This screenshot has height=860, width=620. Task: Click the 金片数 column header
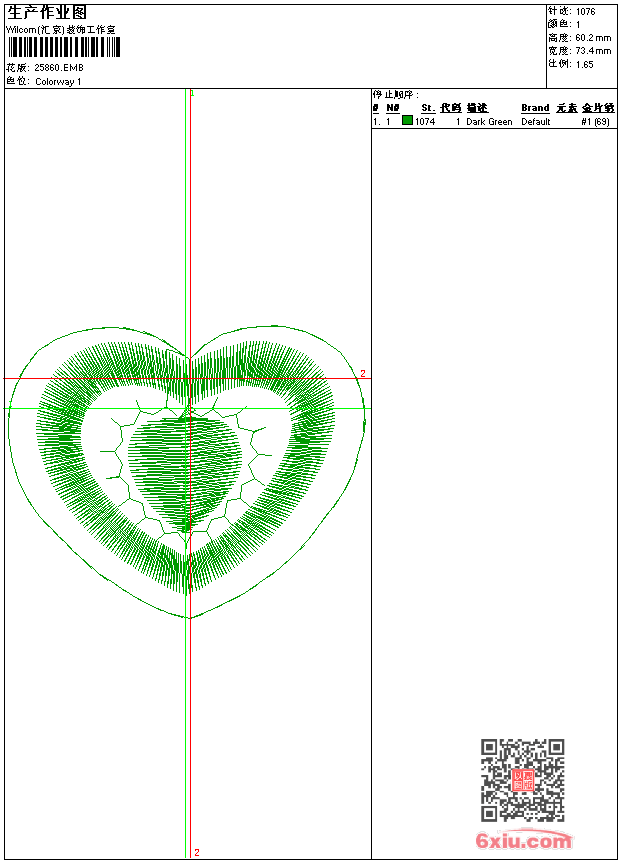coord(597,108)
